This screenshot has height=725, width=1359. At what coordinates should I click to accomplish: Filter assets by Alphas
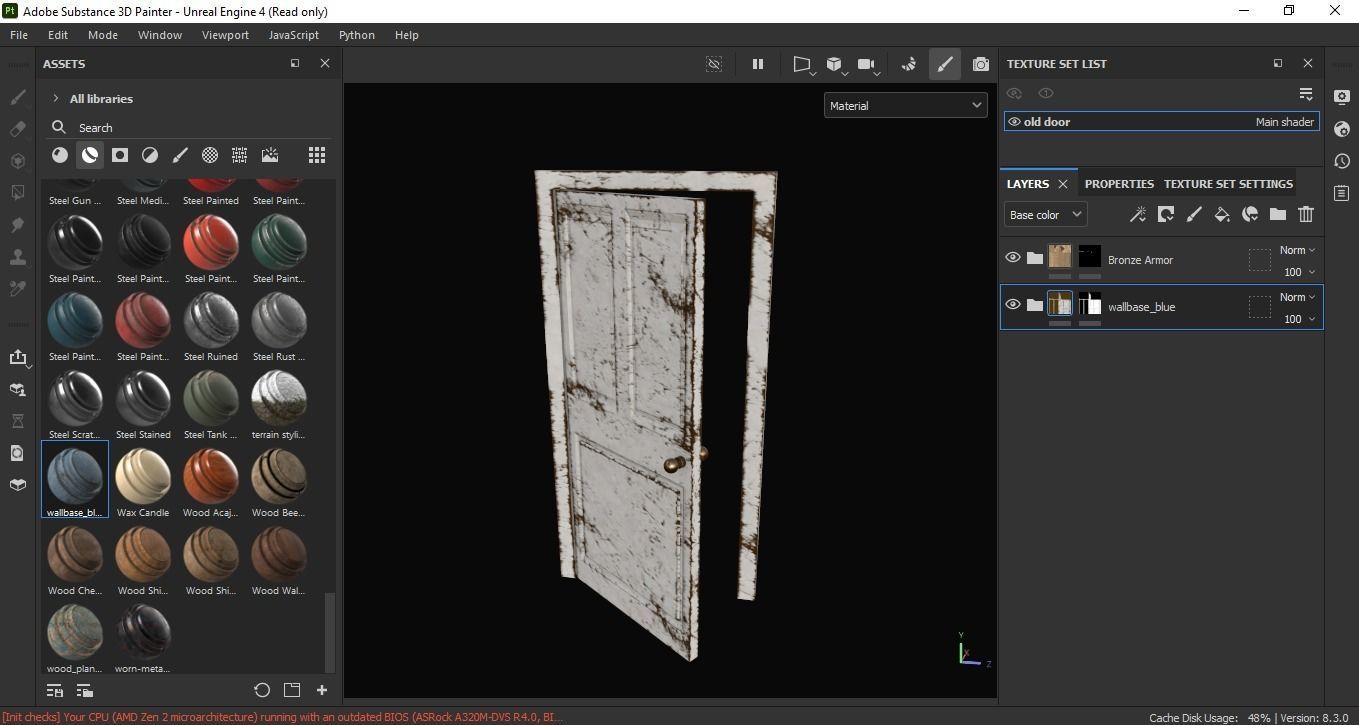pos(210,155)
